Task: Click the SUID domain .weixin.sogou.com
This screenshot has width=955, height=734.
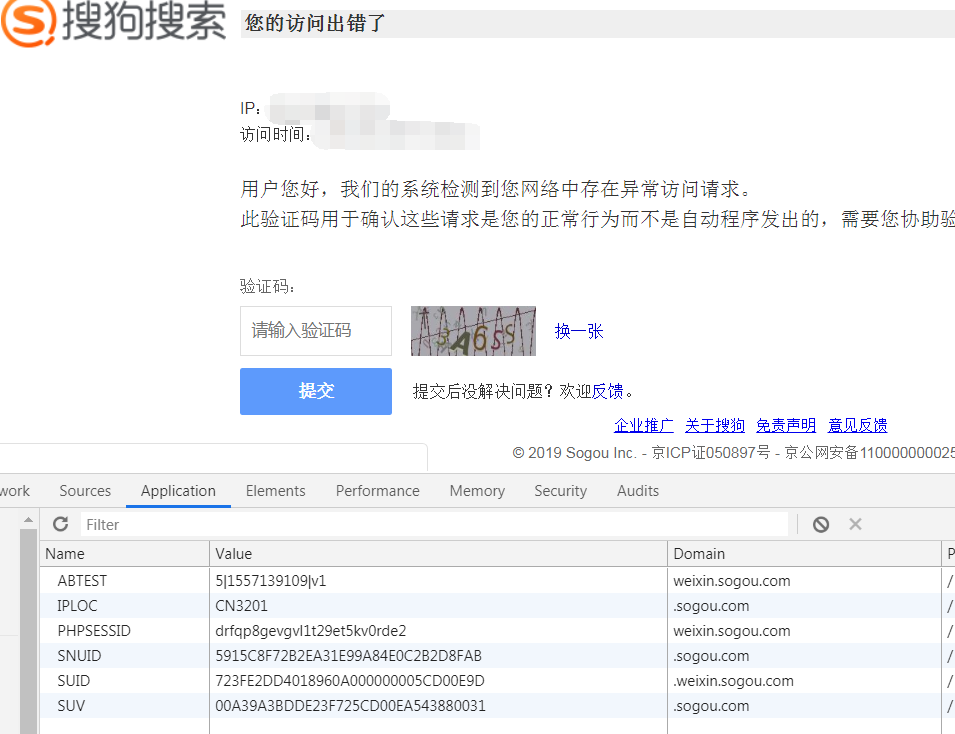Action: [733, 681]
